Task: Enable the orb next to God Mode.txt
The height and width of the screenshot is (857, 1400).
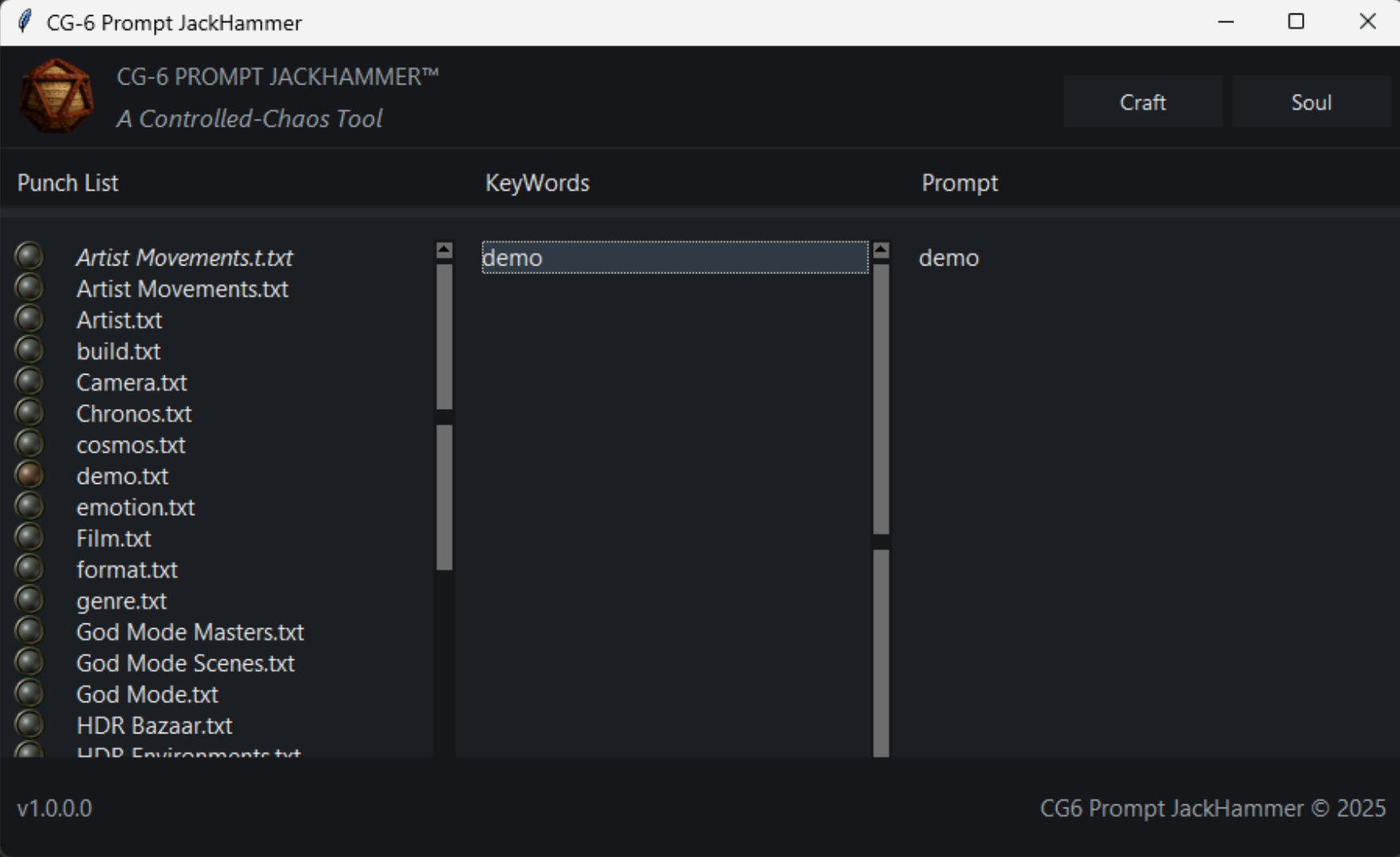Action: click(x=29, y=693)
